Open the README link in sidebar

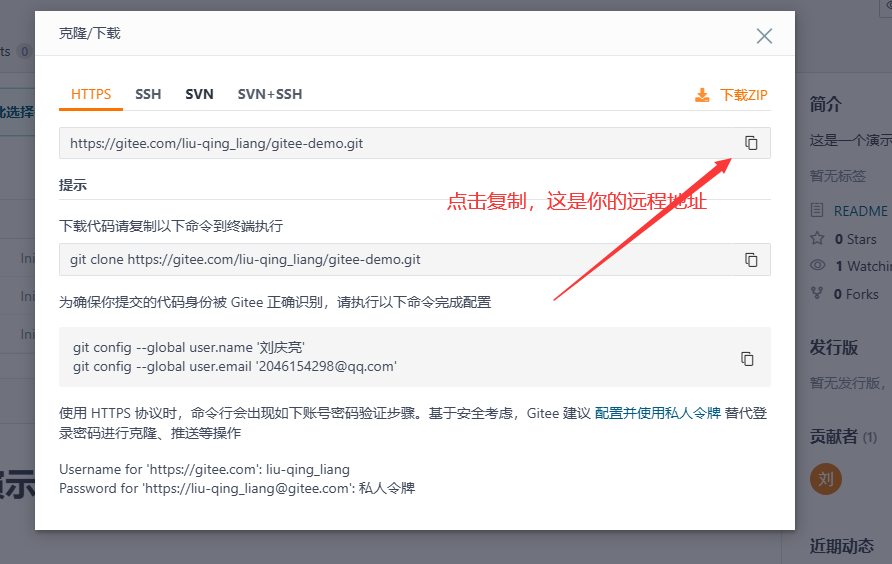860,211
